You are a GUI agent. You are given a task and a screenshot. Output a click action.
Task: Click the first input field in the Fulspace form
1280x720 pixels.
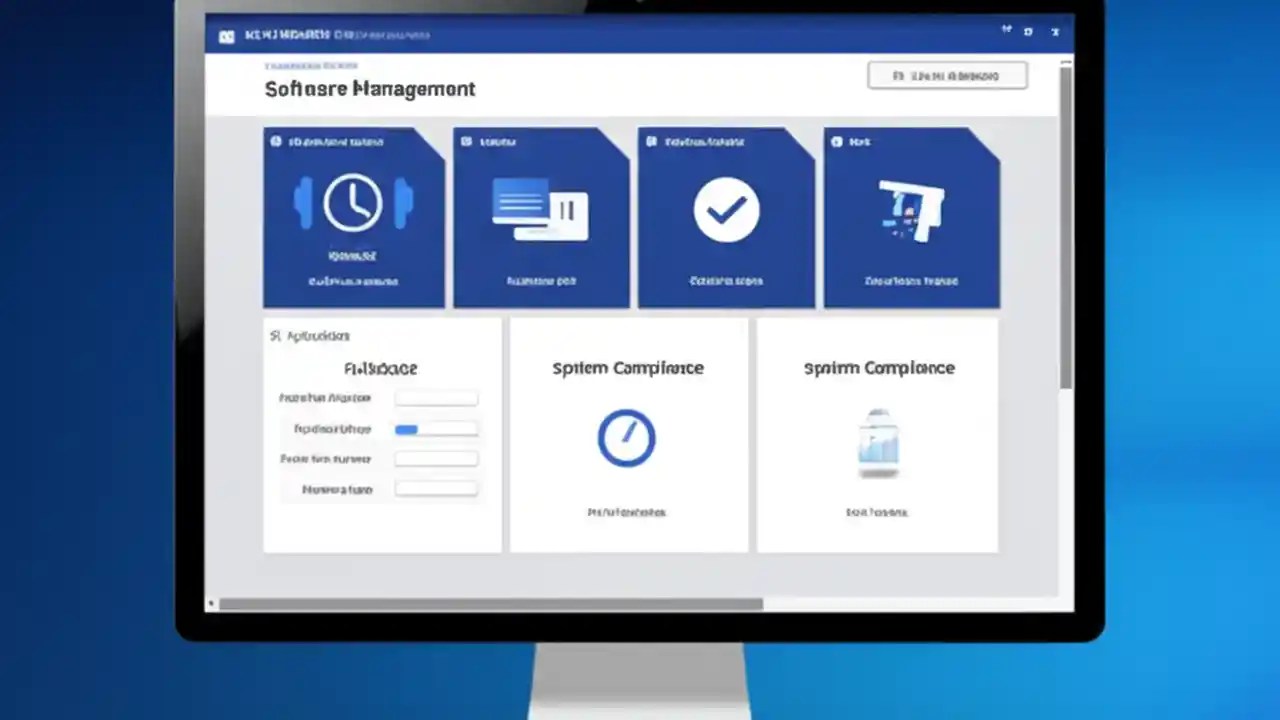coord(436,397)
